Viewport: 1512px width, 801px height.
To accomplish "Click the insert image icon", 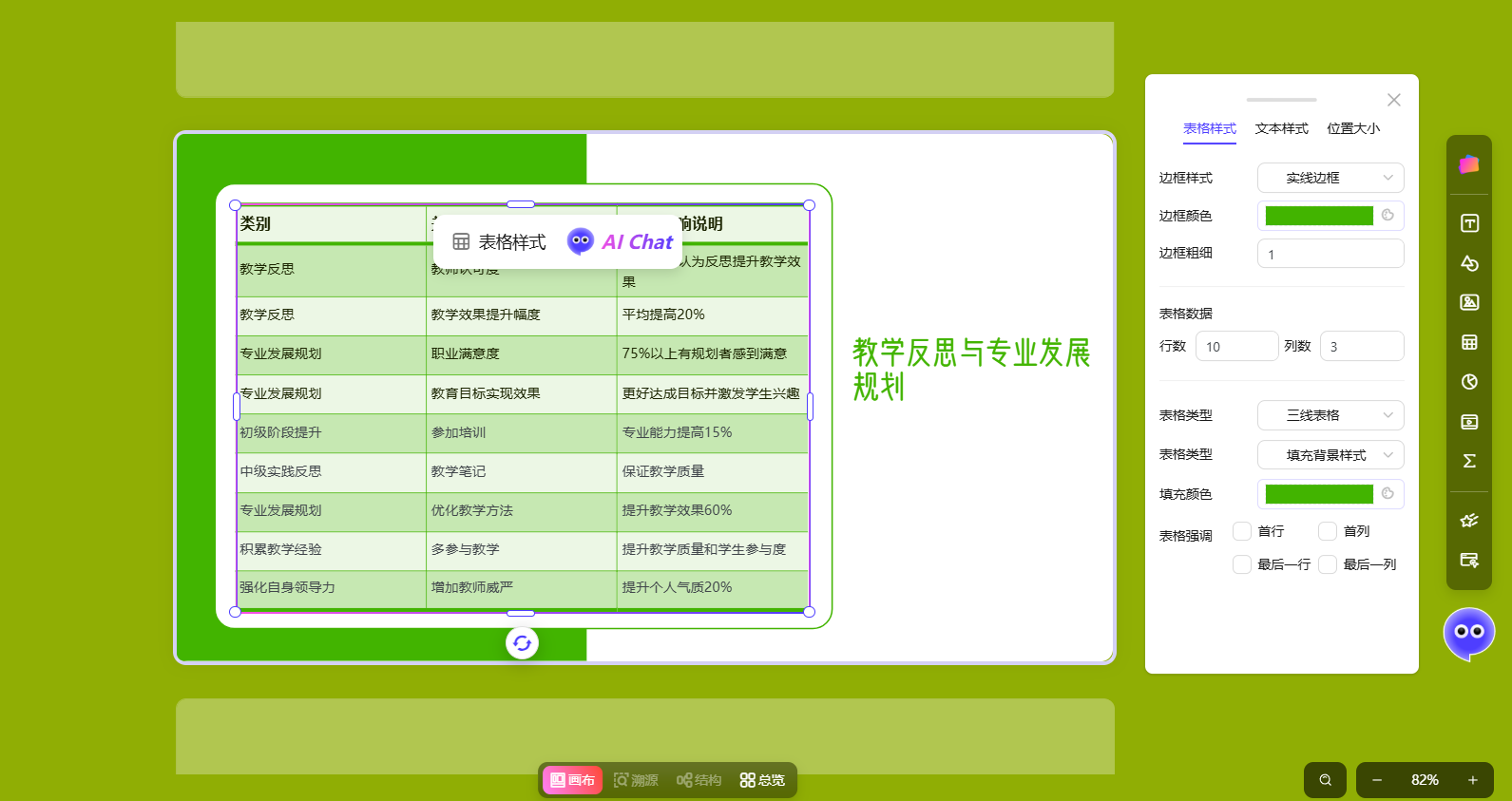I will (x=1469, y=302).
